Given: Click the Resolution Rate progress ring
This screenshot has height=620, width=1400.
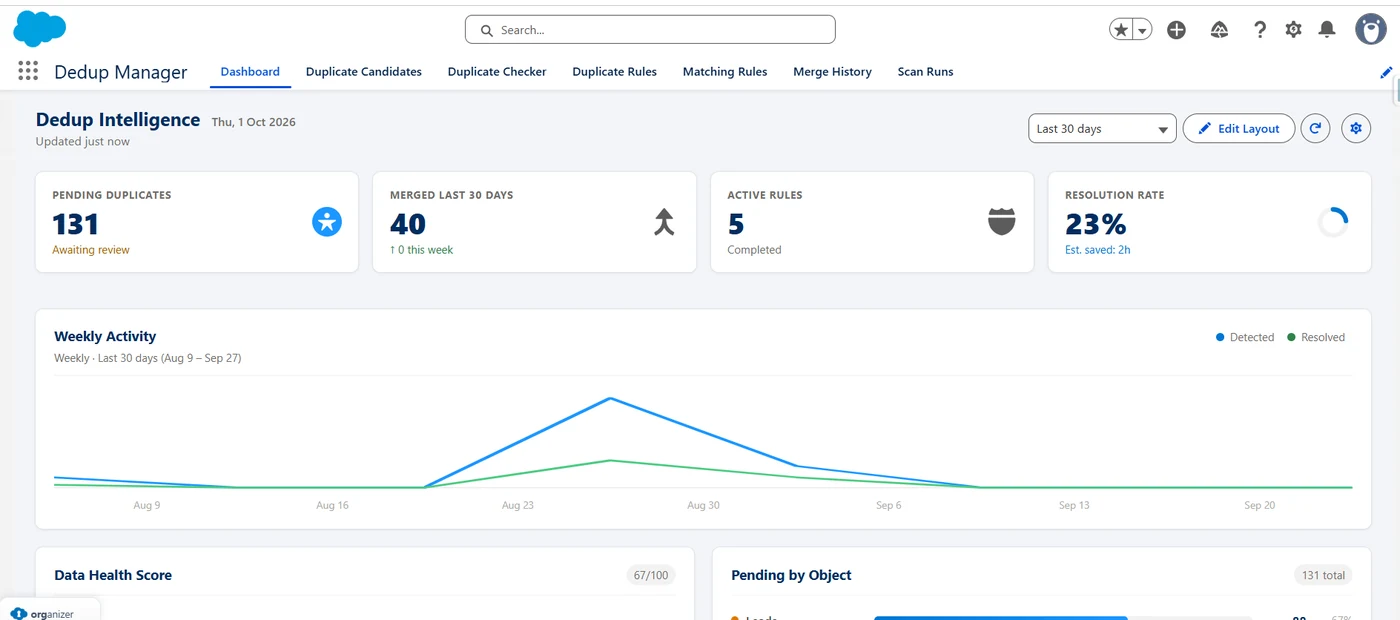Looking at the screenshot, I should click(x=1333, y=222).
